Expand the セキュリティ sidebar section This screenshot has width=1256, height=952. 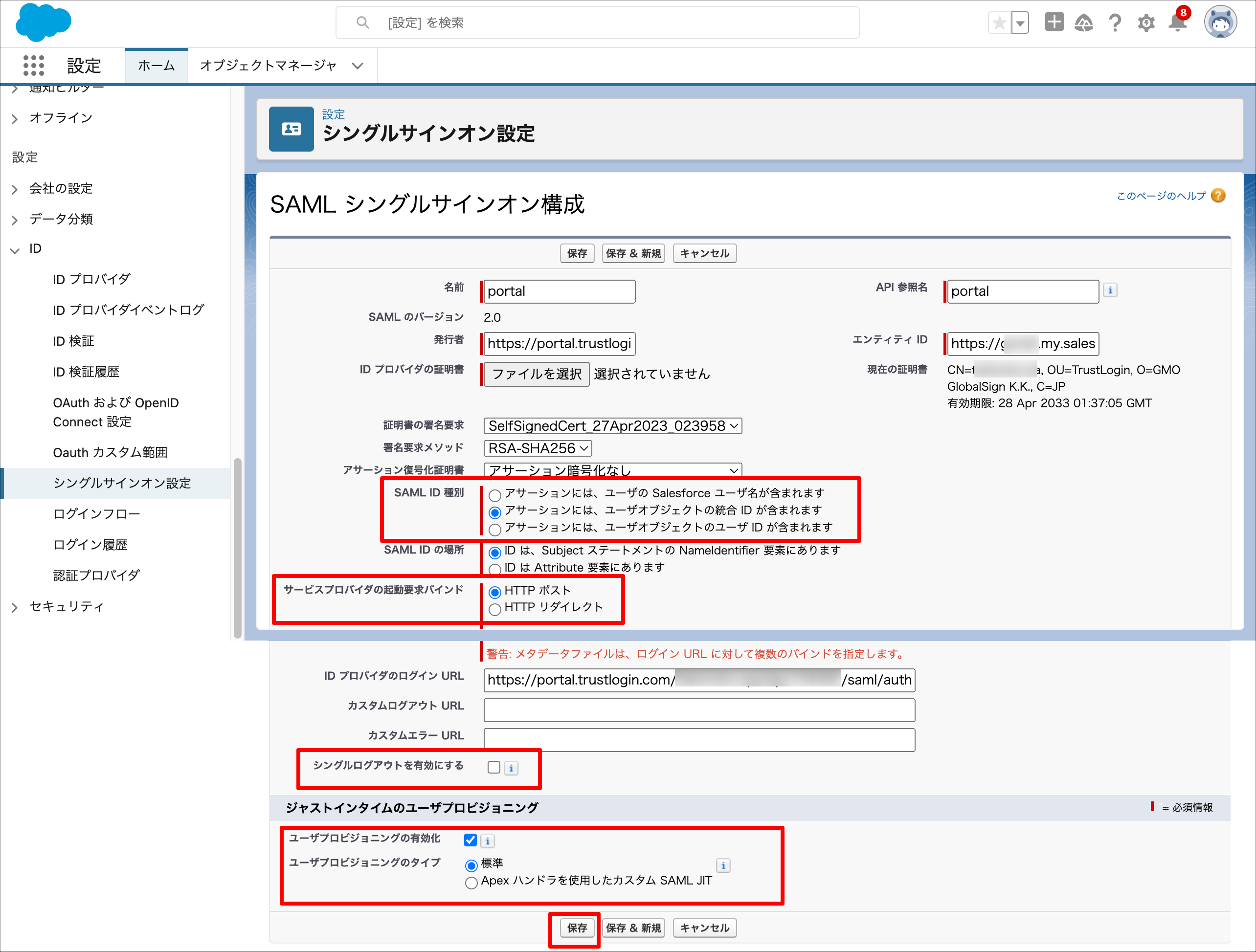15,607
